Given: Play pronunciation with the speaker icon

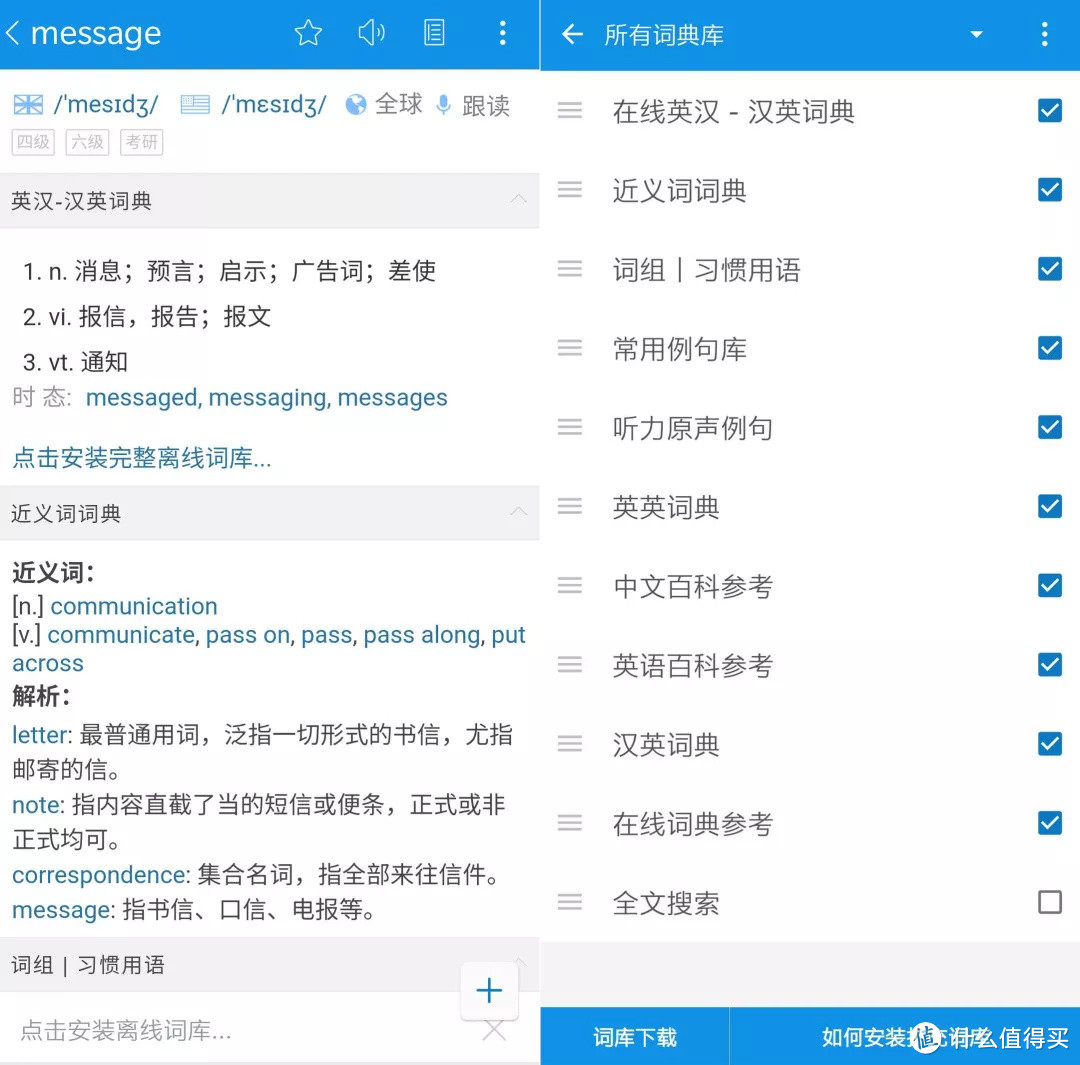Looking at the screenshot, I should click(x=372, y=33).
